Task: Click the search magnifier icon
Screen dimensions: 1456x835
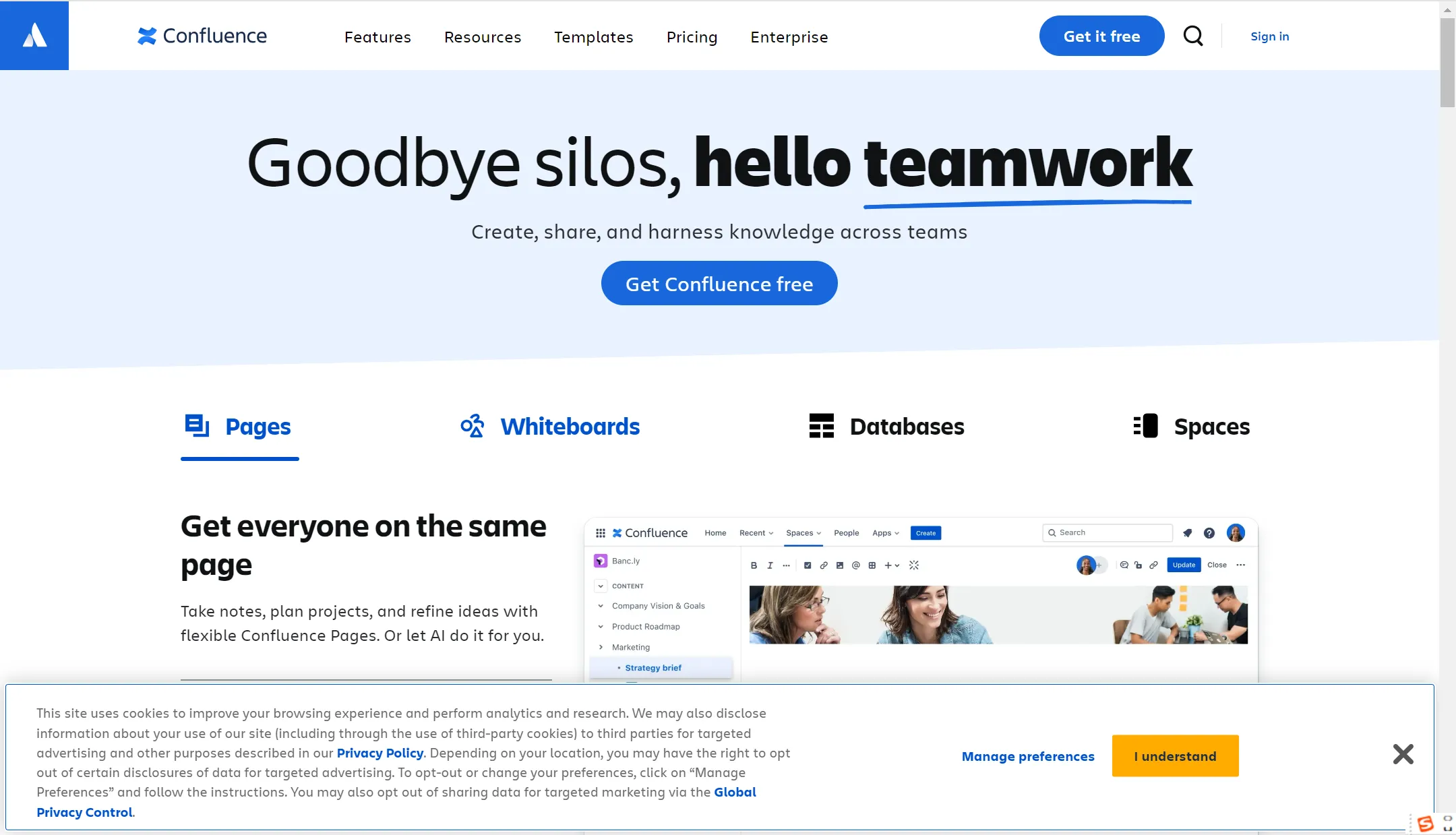Action: (x=1194, y=36)
